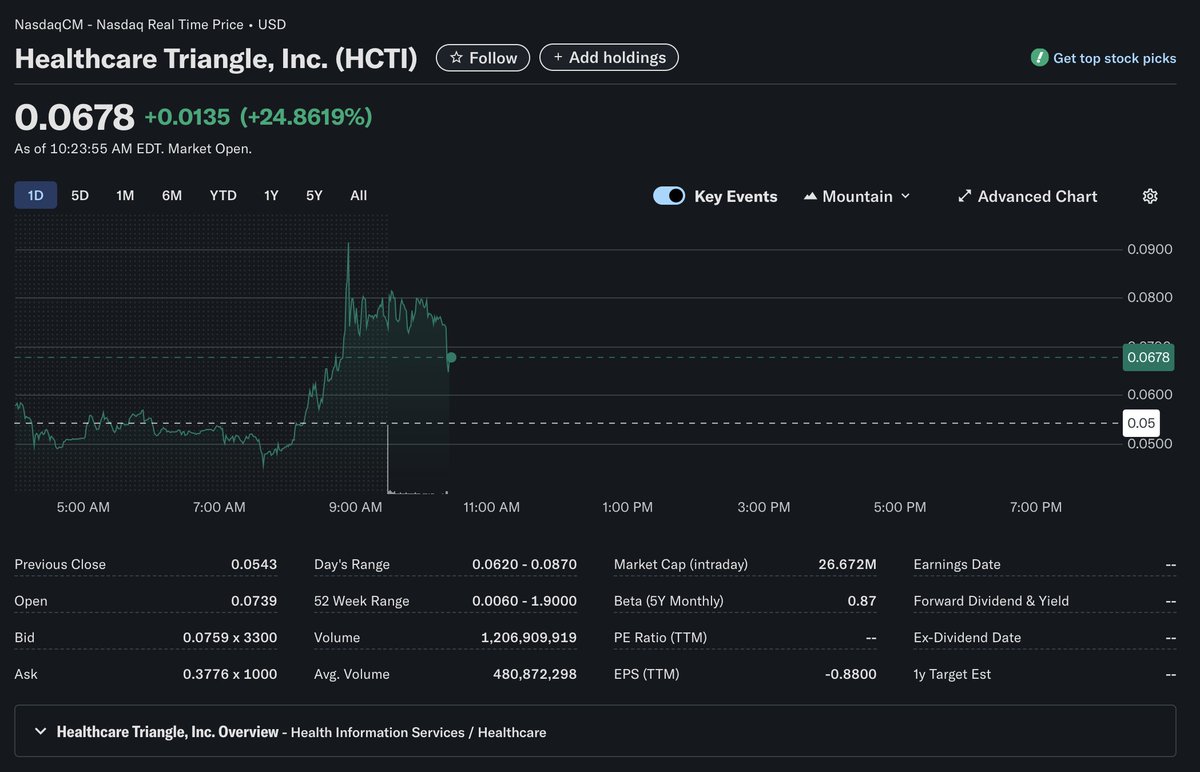Screen dimensions: 1200x772
Task: Toggle the Key Events switch
Action: coord(669,196)
